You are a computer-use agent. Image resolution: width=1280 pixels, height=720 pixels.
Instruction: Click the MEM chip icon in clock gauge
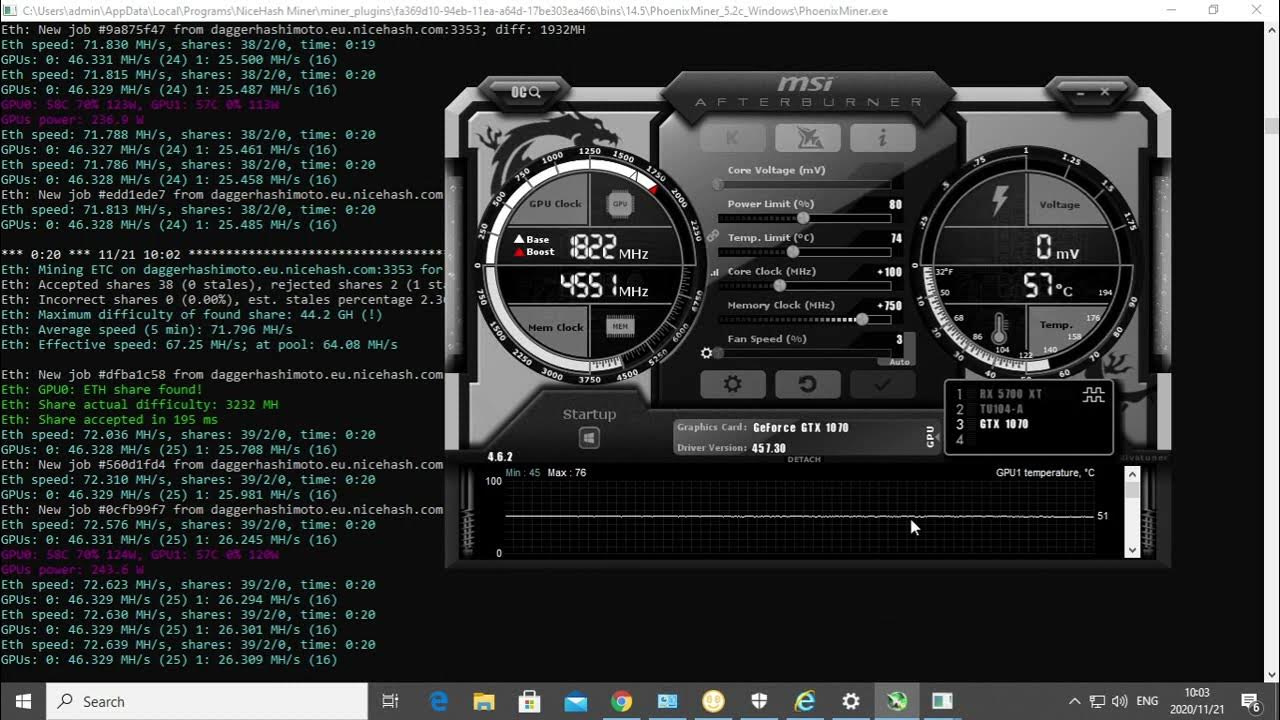(x=620, y=326)
